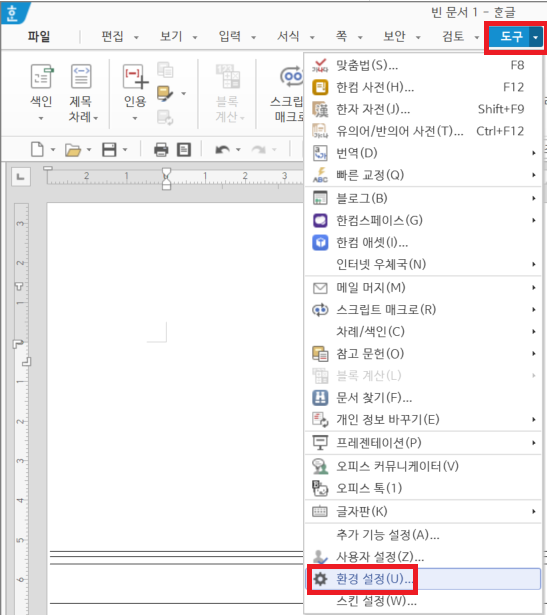Viewport: 547px width, 615px height.
Task: Open the 쪽 menu
Action: coord(342,36)
